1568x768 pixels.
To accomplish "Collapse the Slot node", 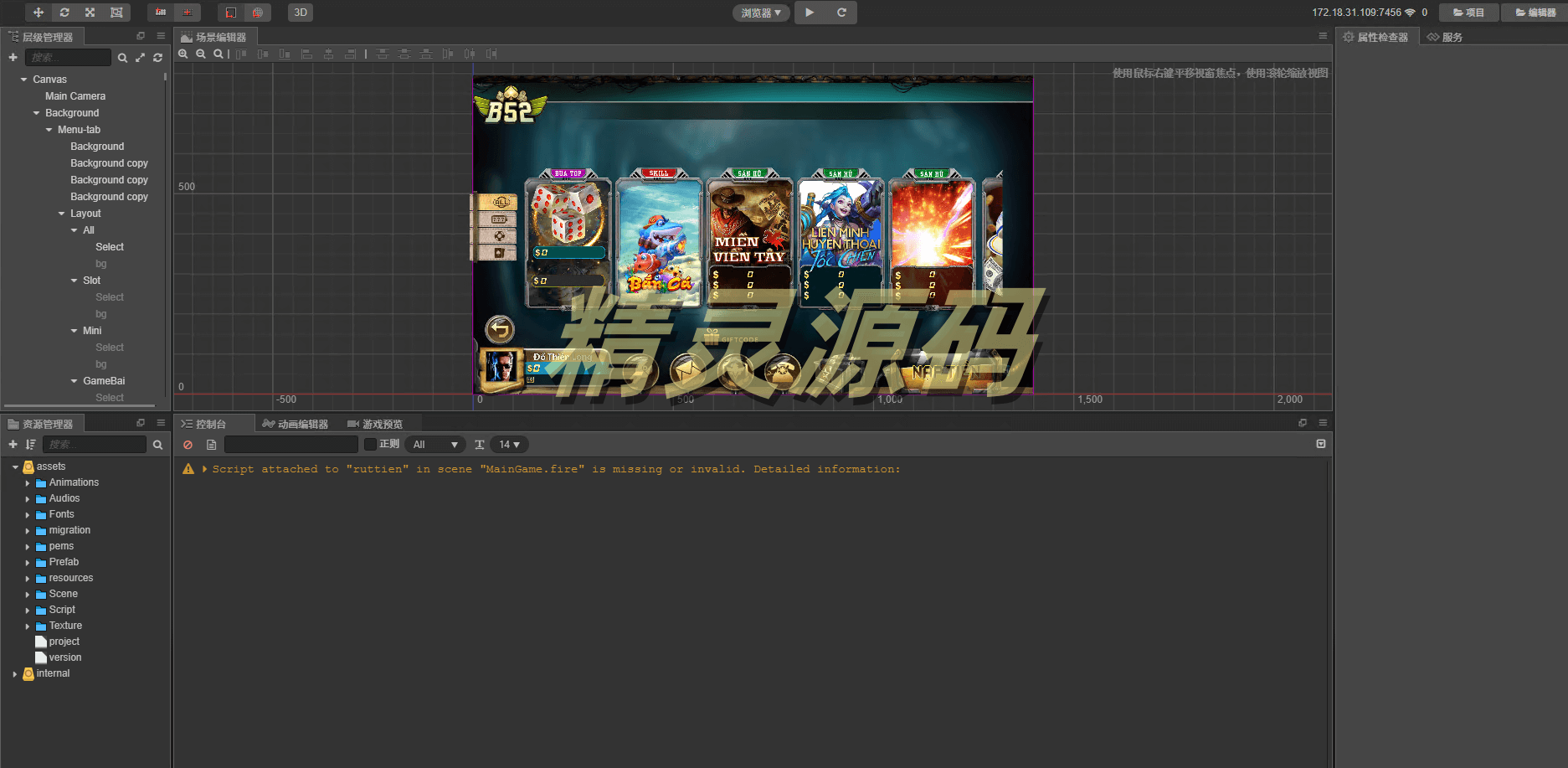I will pyautogui.click(x=74, y=281).
